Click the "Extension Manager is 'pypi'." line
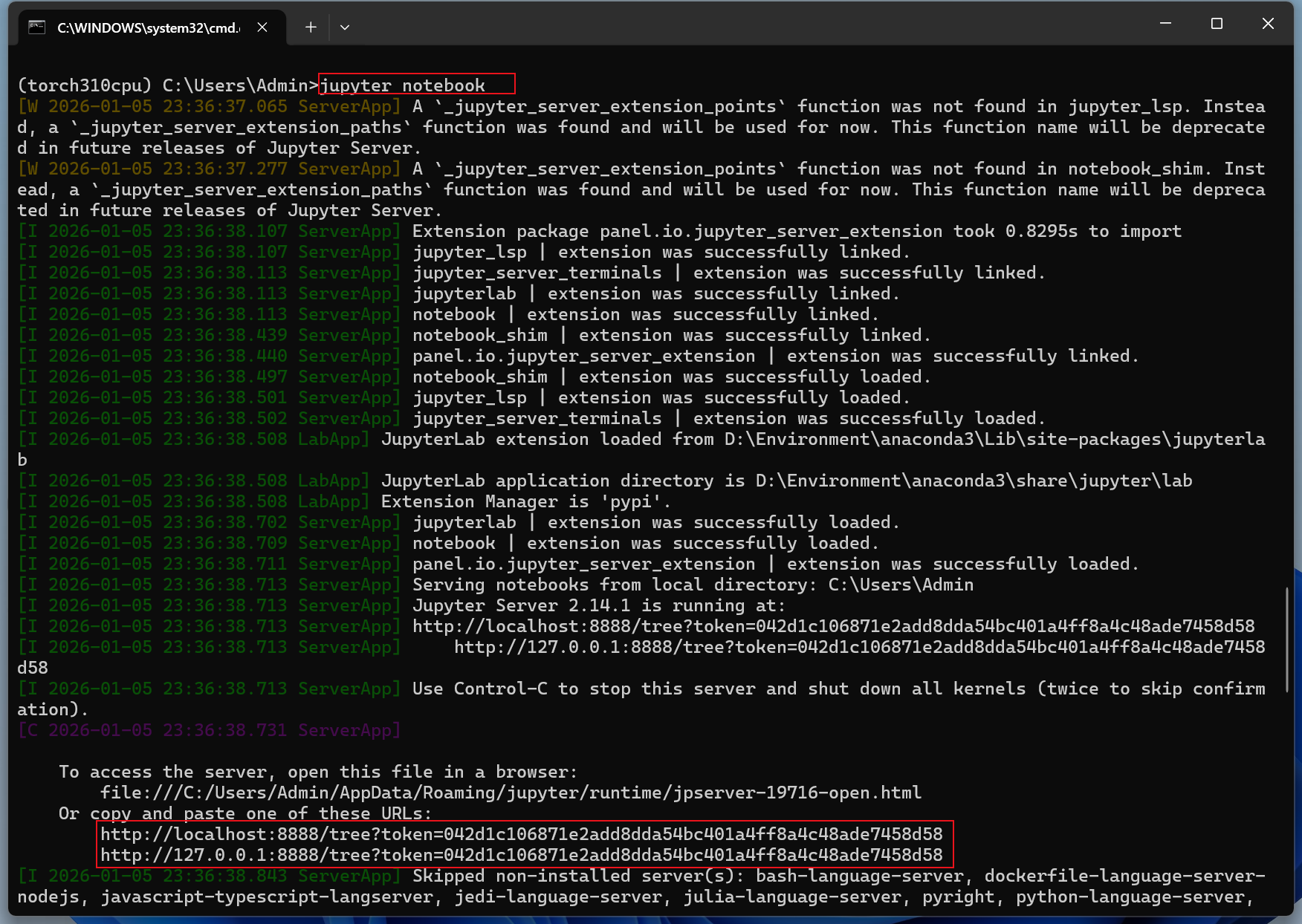Viewport: 1302px width, 924px height. (x=526, y=501)
